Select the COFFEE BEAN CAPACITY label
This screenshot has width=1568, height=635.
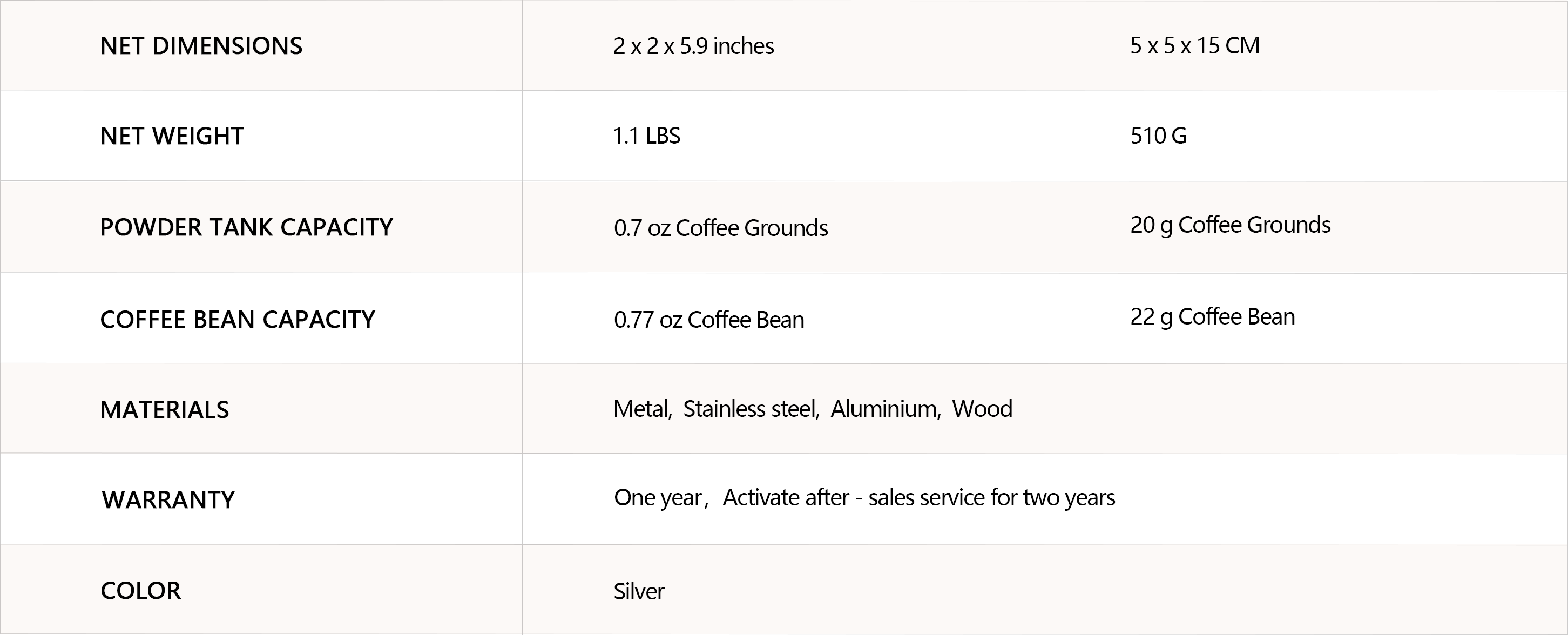coord(238,320)
